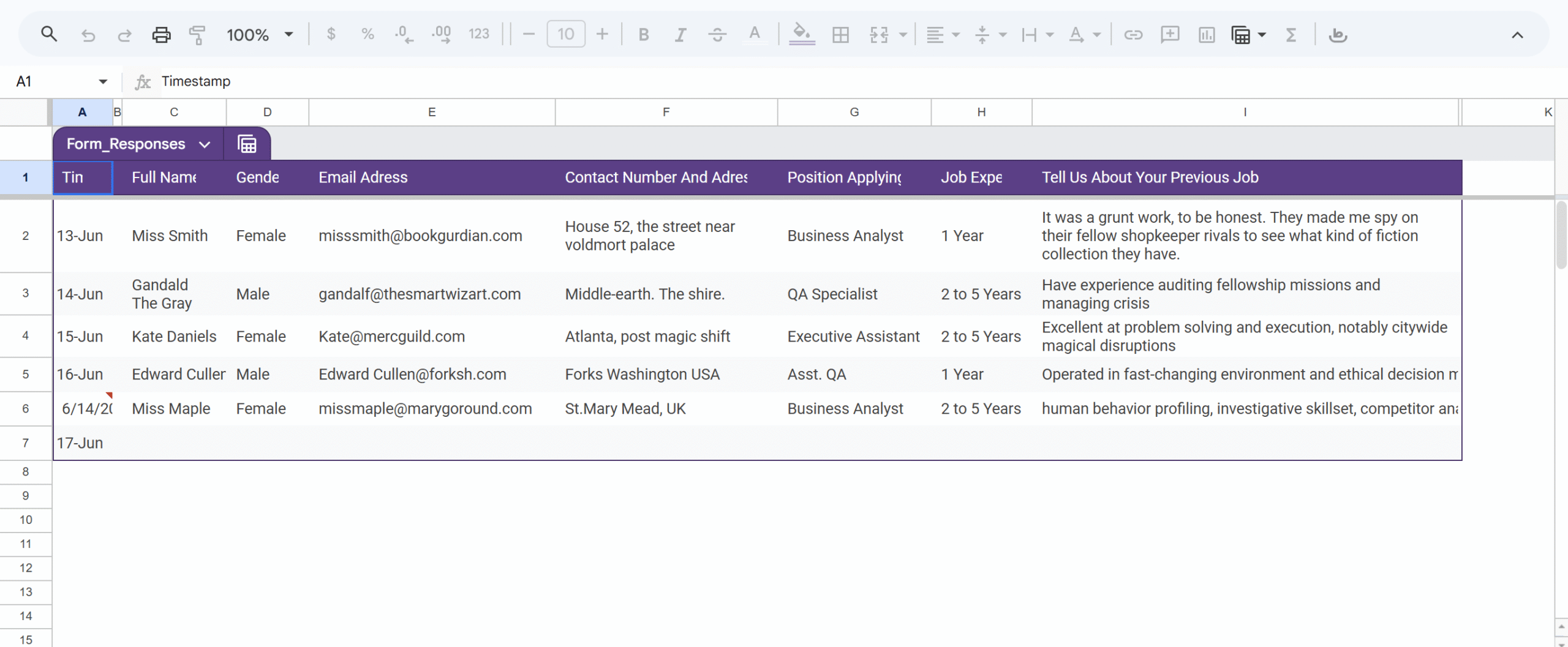The image size is (1568, 647).
Task: Toggle strikethrough formatting
Action: click(717, 35)
